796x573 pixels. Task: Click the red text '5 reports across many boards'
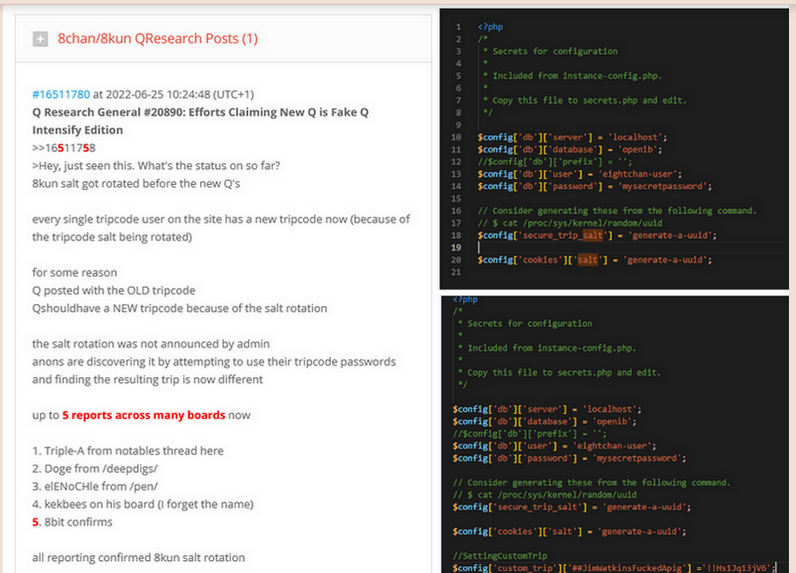click(144, 415)
